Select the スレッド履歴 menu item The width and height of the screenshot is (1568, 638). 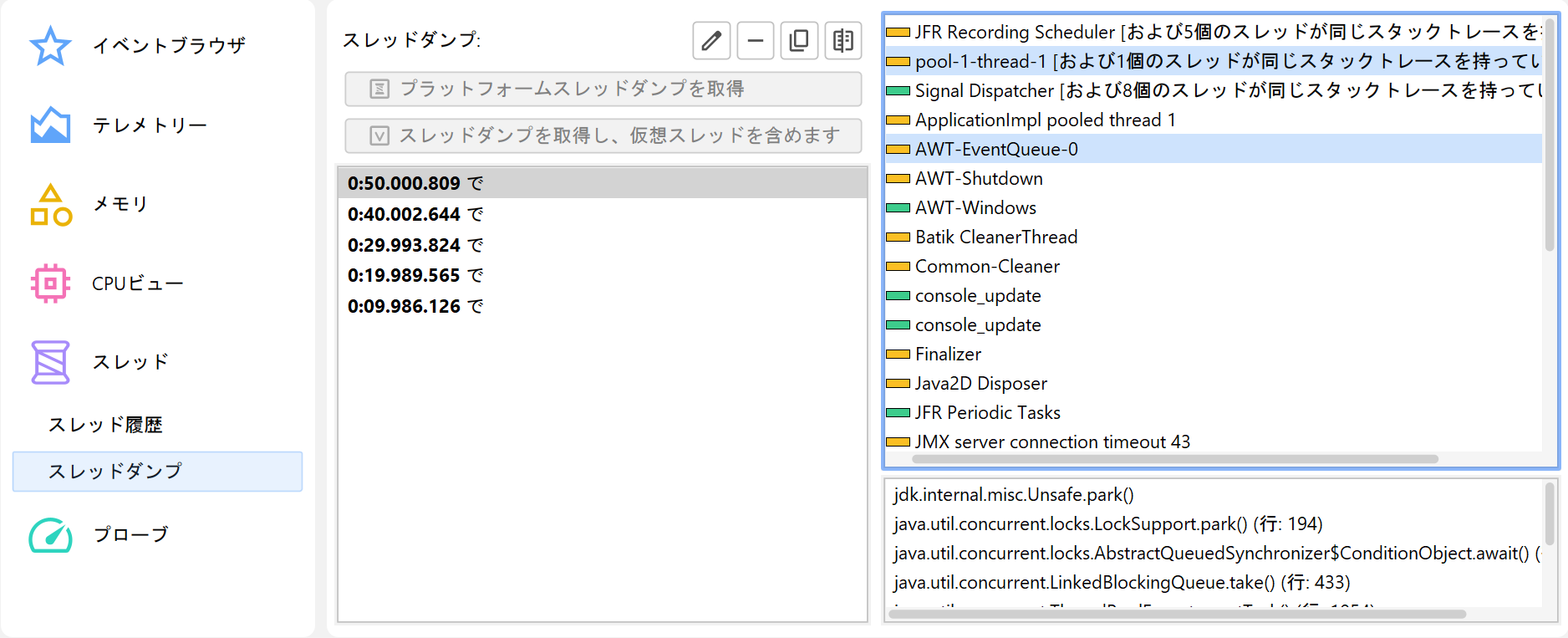point(105,425)
